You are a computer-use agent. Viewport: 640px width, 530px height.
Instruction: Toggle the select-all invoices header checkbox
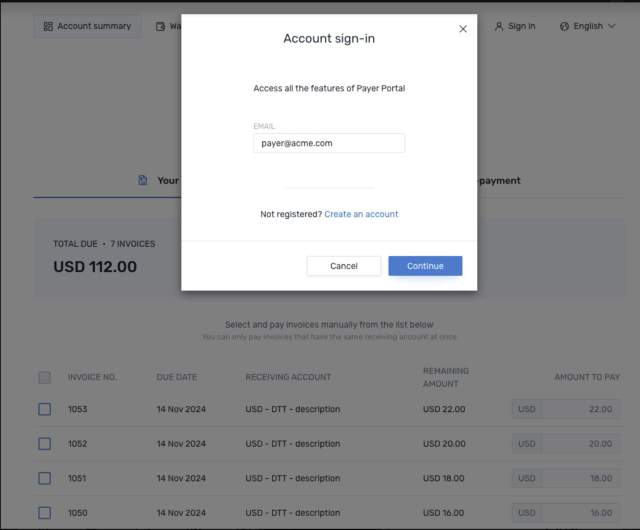click(44, 377)
